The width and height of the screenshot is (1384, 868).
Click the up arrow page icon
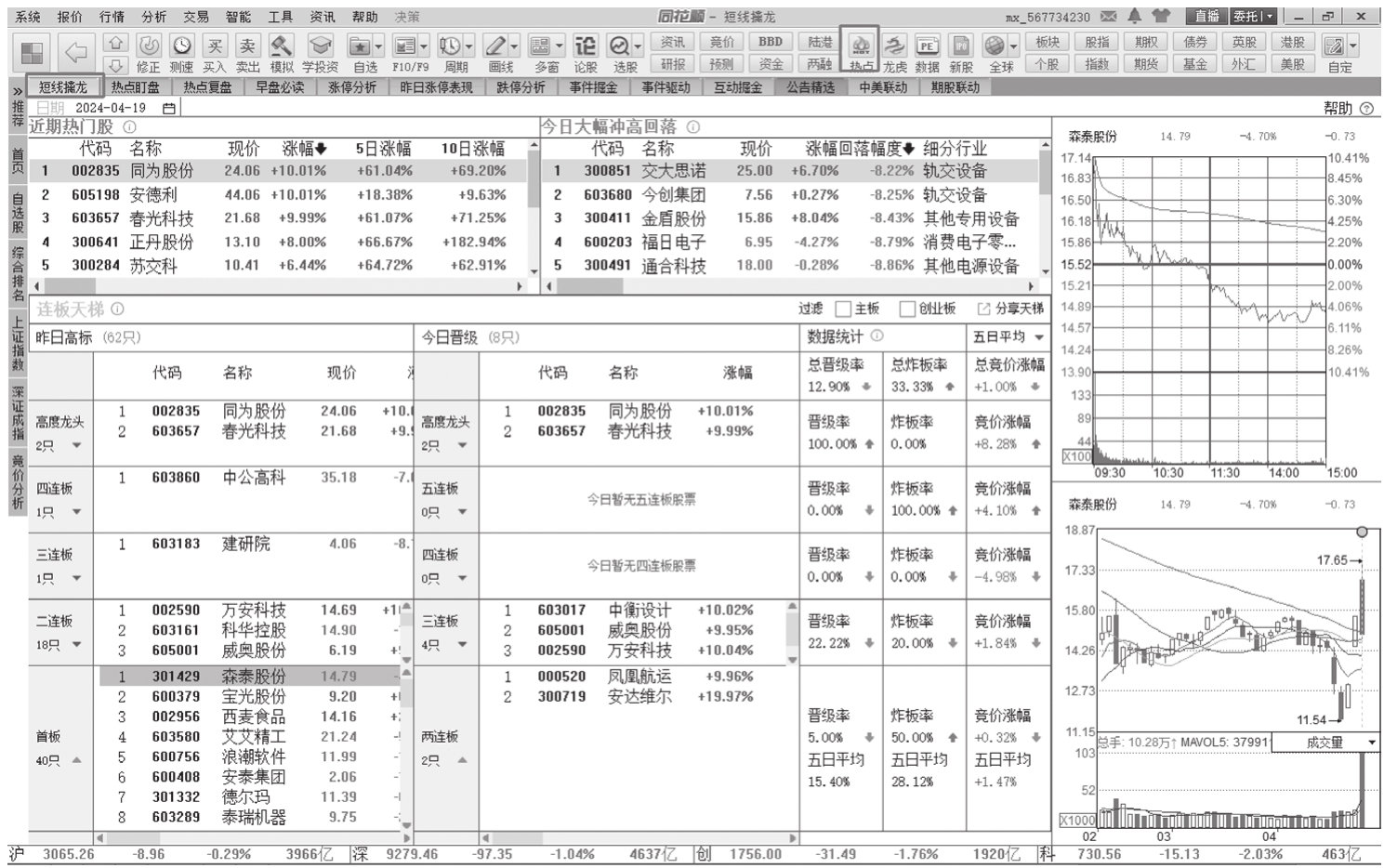[116, 43]
